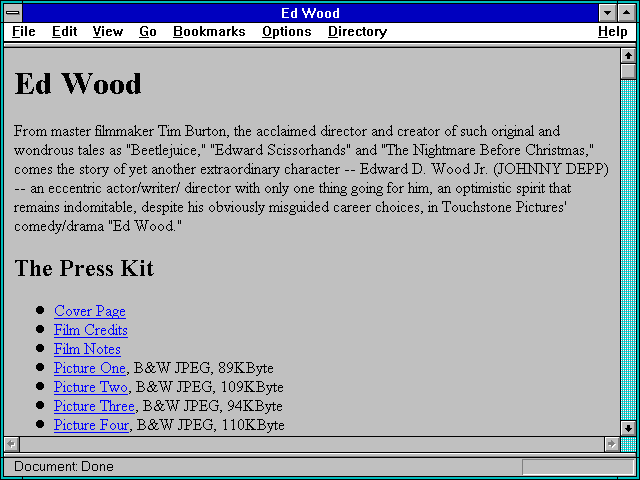
Task: Open the Directory menu
Action: tap(358, 32)
